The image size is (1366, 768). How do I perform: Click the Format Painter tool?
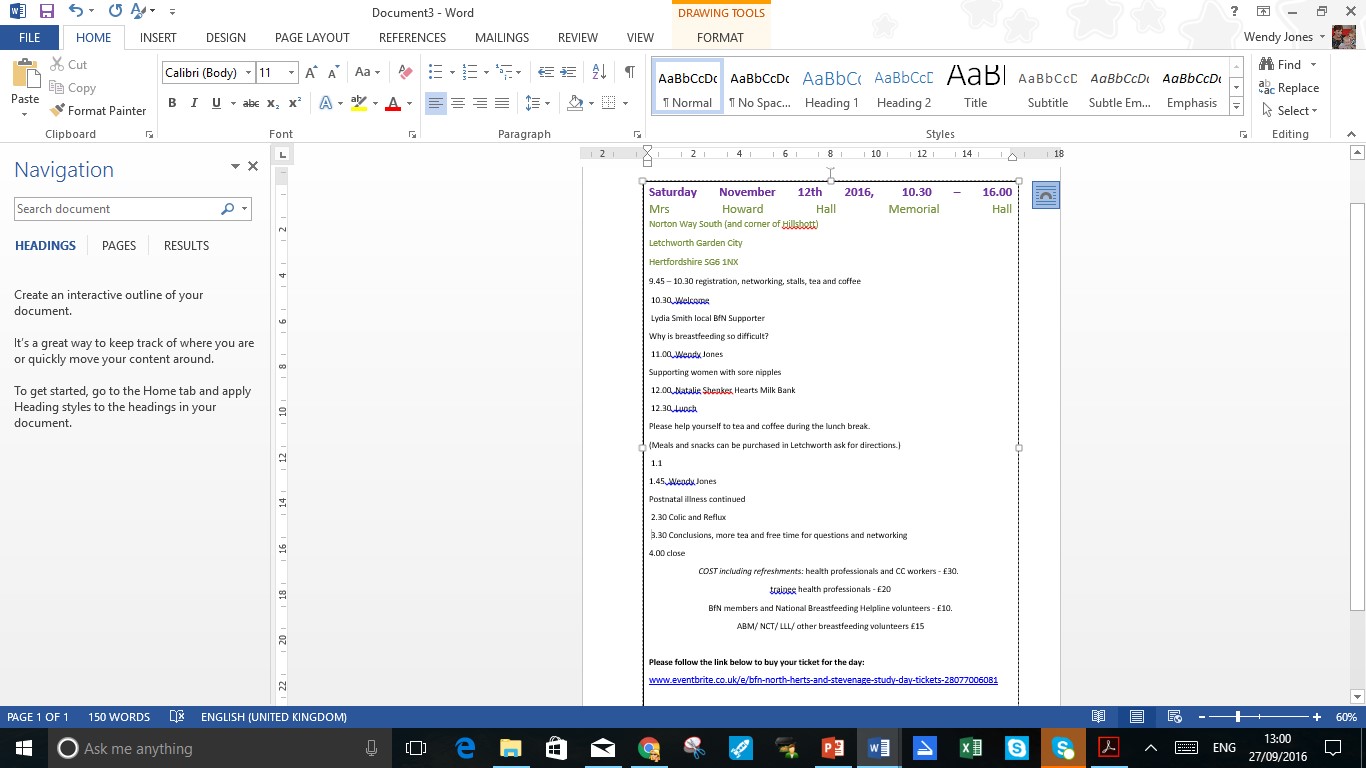click(98, 111)
